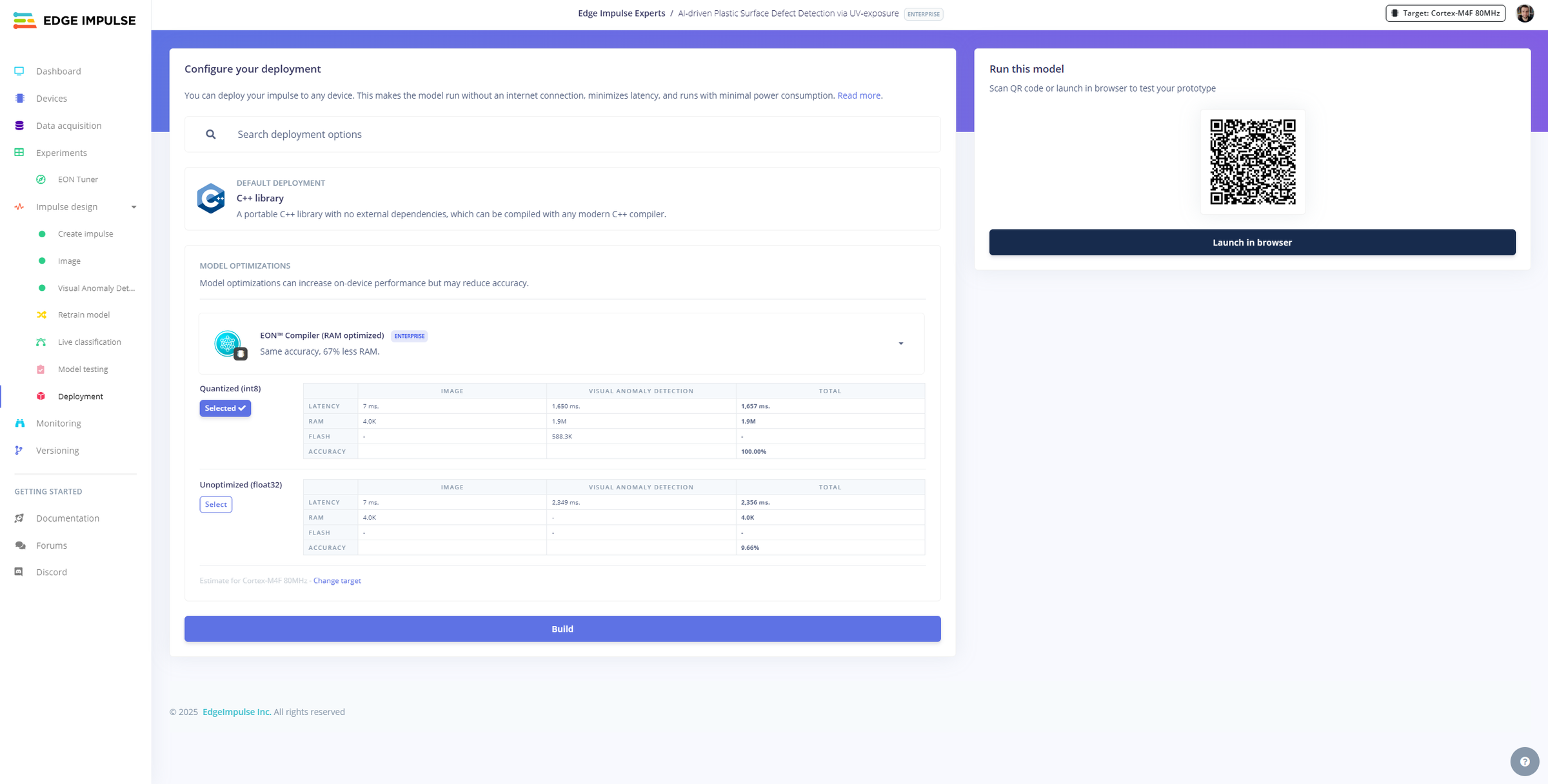Click the Devices chip icon
The height and width of the screenshot is (784, 1548).
(19, 99)
